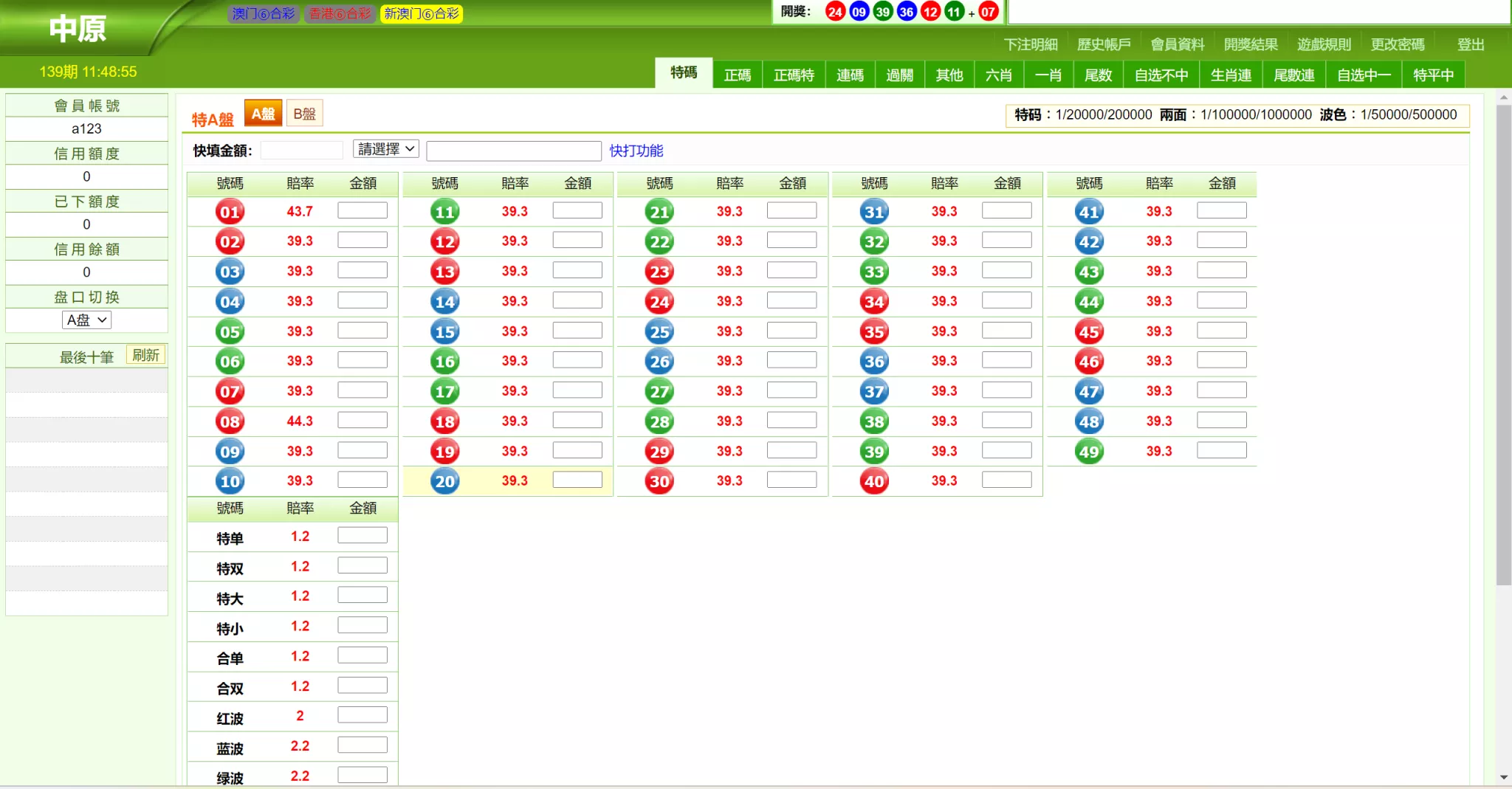Image resolution: width=1512 pixels, height=789 pixels.
Task: Open the 開獎結果 menu item
Action: [1250, 44]
